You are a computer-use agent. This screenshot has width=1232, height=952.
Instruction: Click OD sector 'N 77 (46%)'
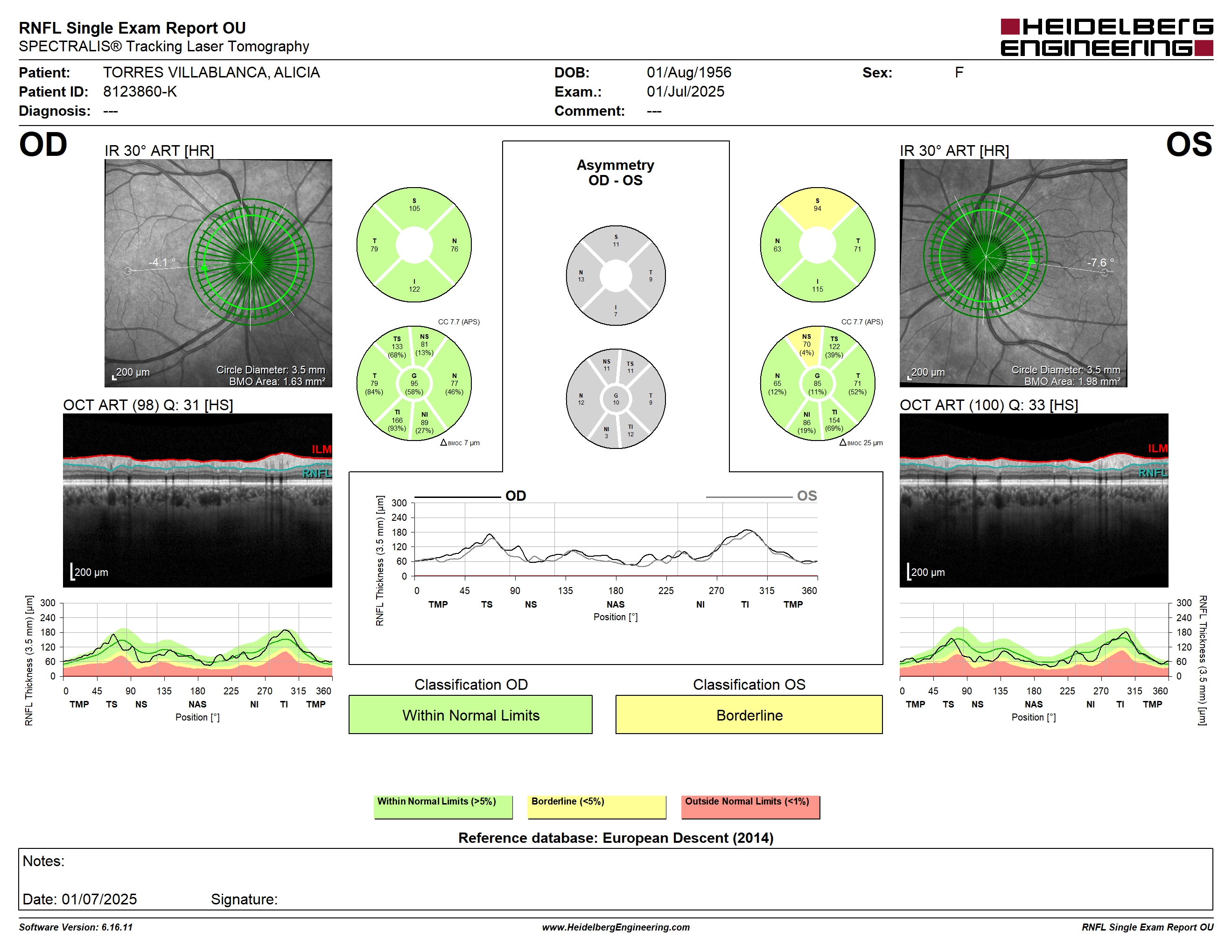click(x=454, y=384)
